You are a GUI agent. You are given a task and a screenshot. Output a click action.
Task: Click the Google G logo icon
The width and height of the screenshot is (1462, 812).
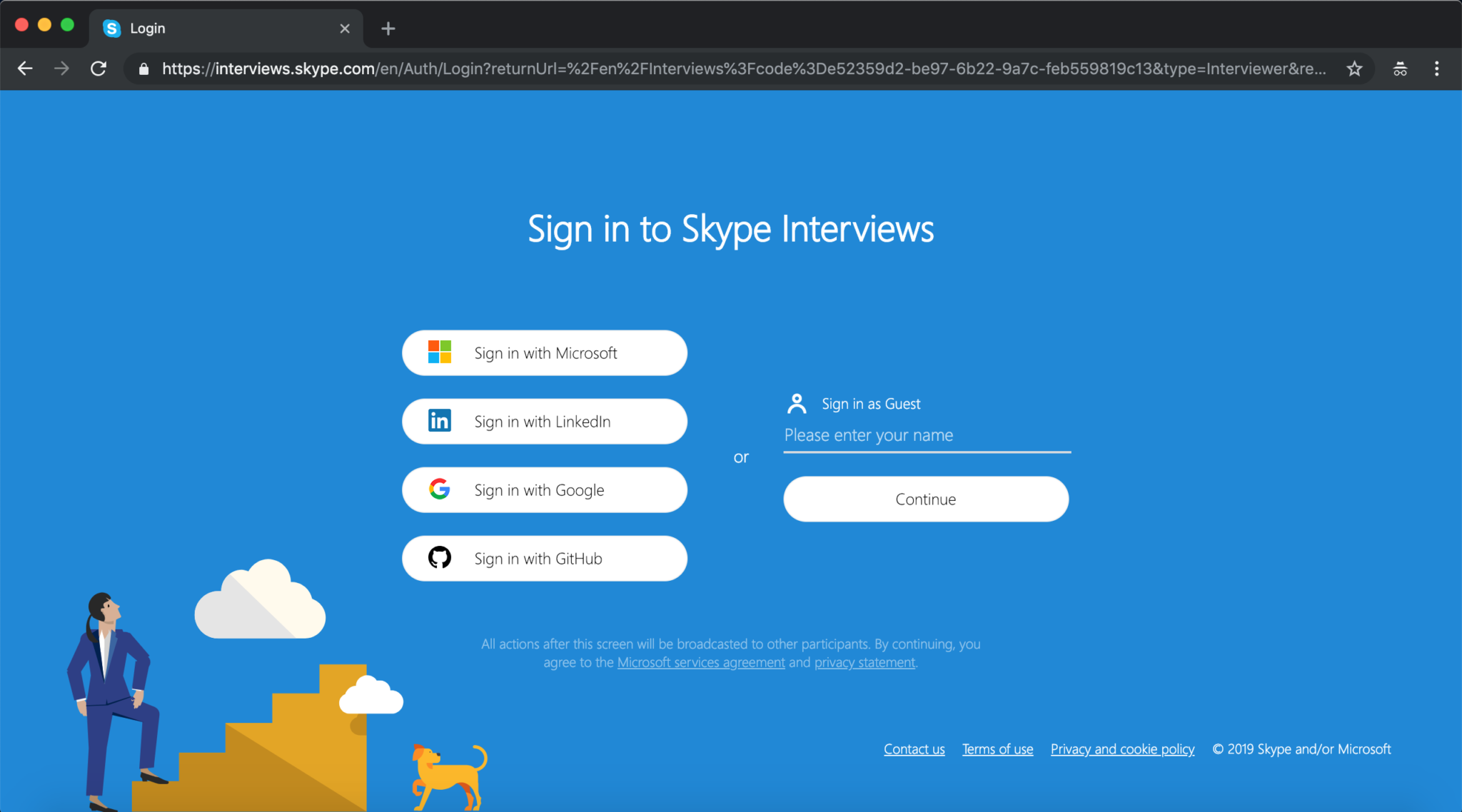click(440, 489)
